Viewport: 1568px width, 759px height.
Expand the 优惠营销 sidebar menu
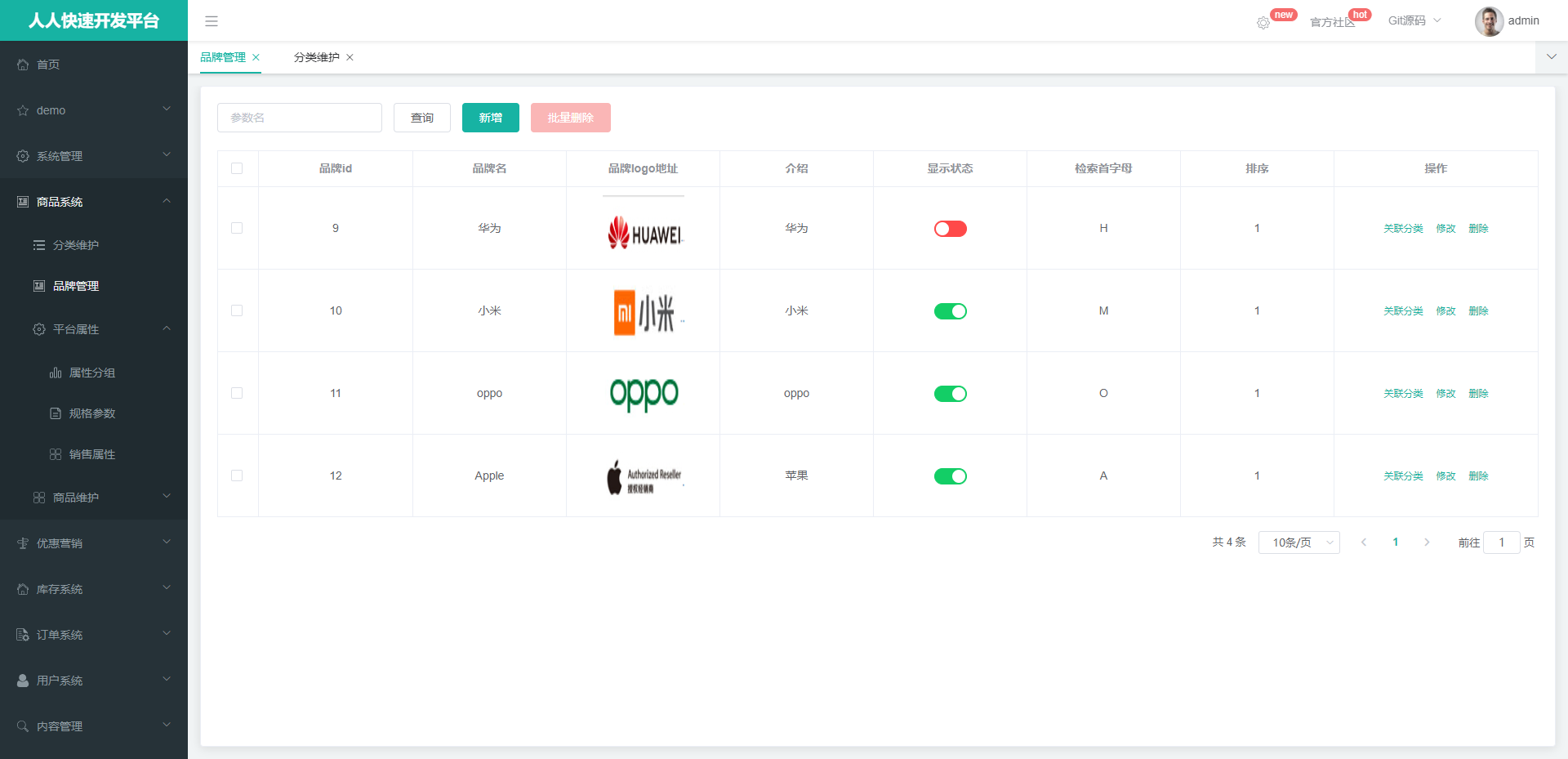[94, 543]
